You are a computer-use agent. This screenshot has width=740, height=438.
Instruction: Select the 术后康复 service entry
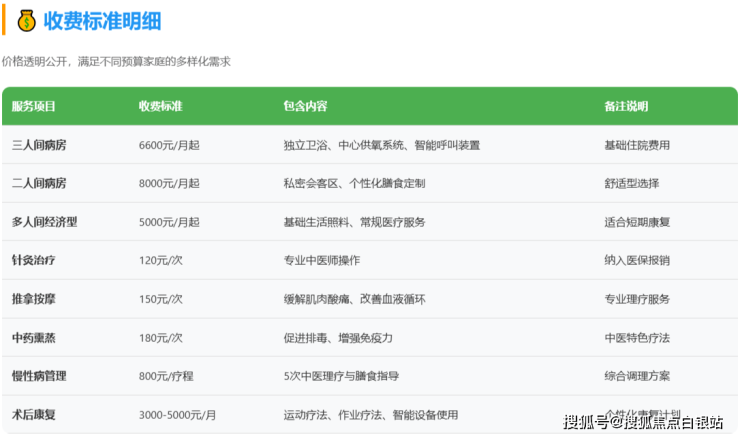click(34, 414)
